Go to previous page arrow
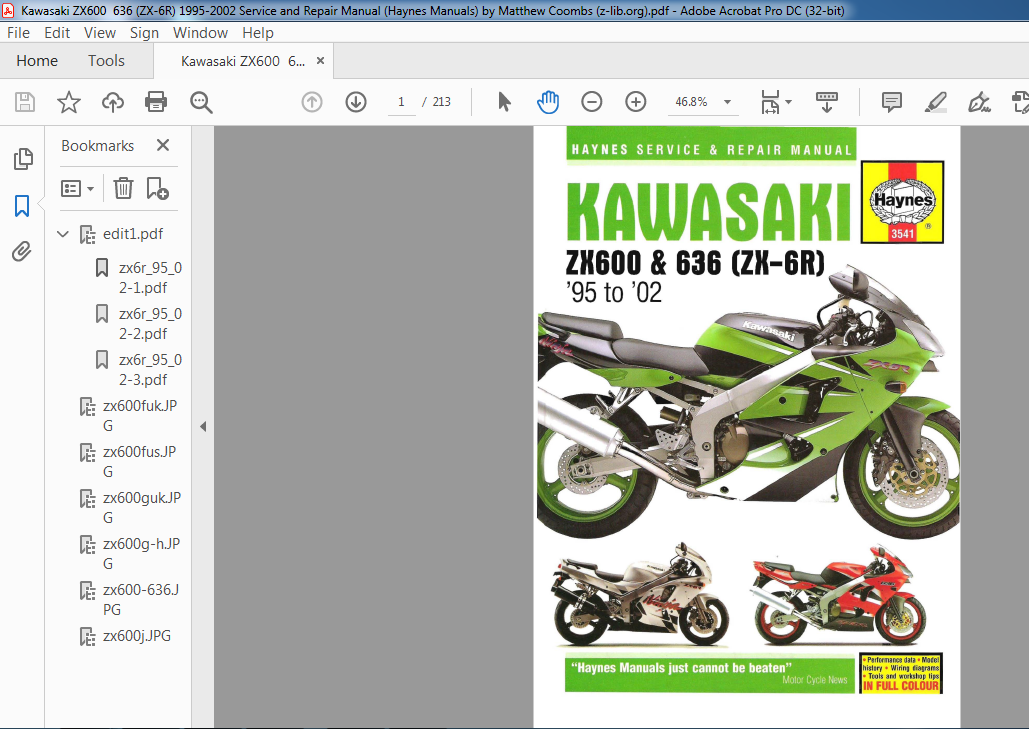 pos(312,102)
